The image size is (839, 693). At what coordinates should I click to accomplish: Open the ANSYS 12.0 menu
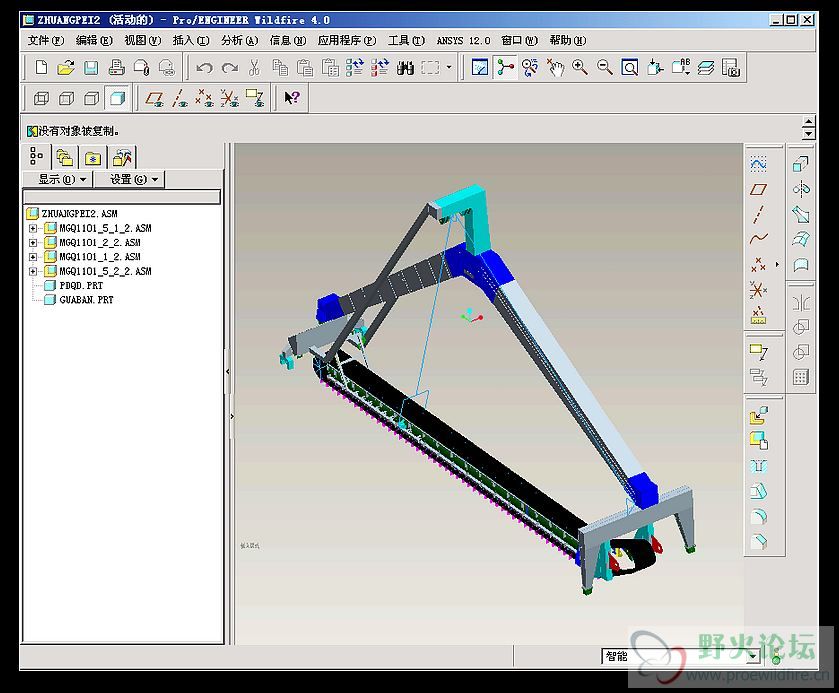pyautogui.click(x=463, y=41)
